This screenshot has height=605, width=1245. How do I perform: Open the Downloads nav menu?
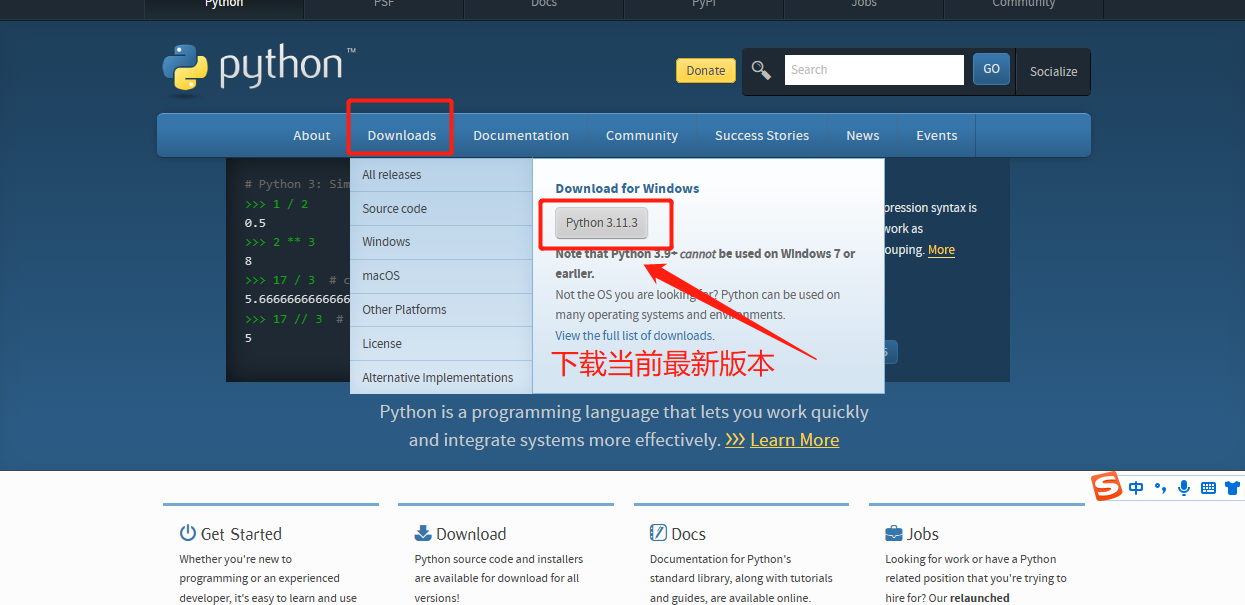tap(402, 135)
